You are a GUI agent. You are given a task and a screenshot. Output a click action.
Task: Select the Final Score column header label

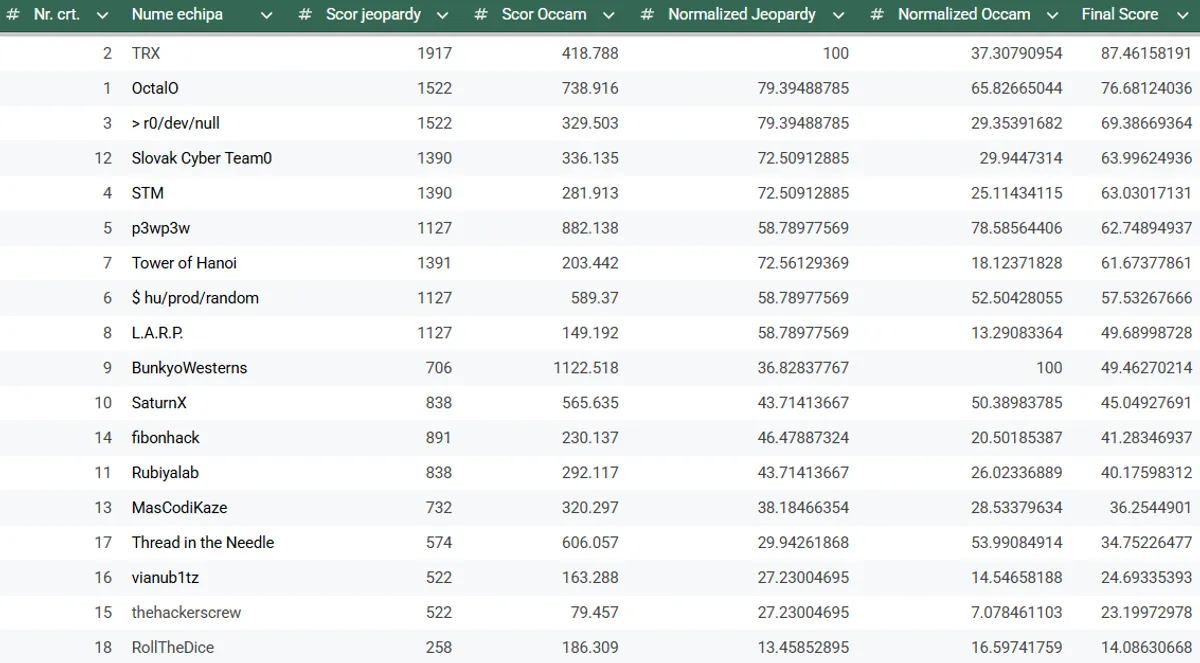tap(1119, 15)
